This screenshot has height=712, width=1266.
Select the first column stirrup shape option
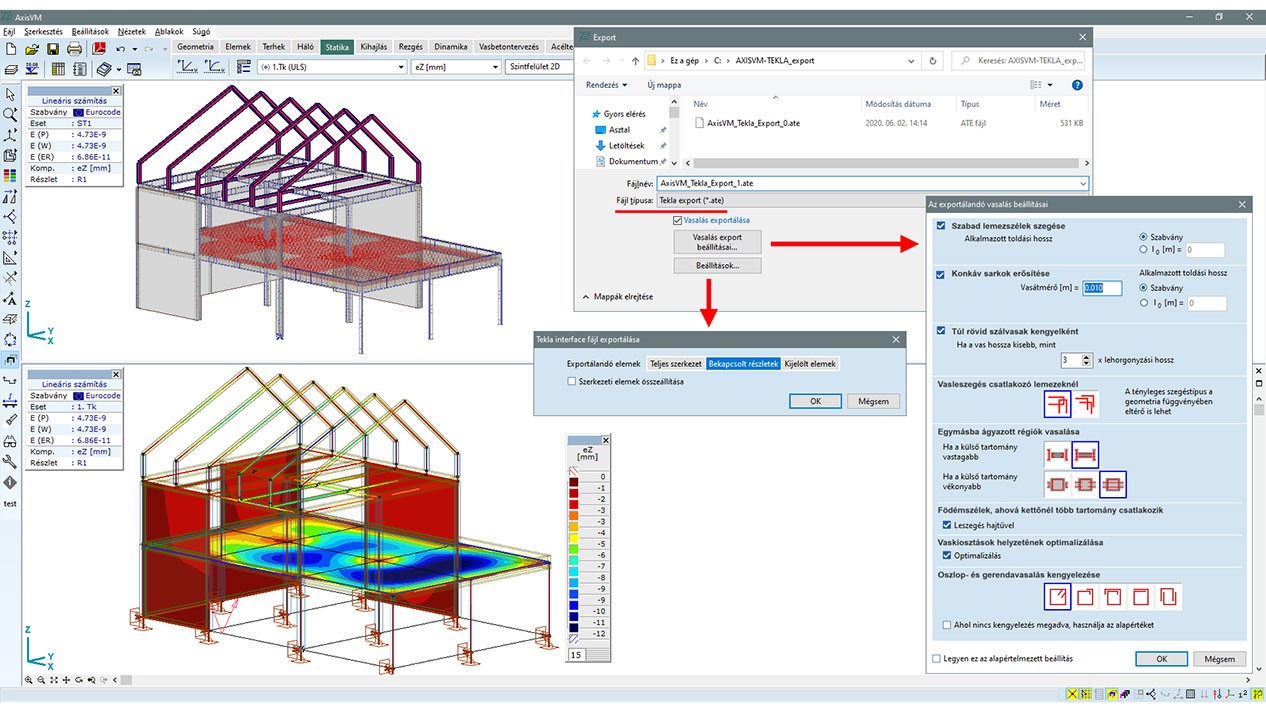(x=1058, y=597)
